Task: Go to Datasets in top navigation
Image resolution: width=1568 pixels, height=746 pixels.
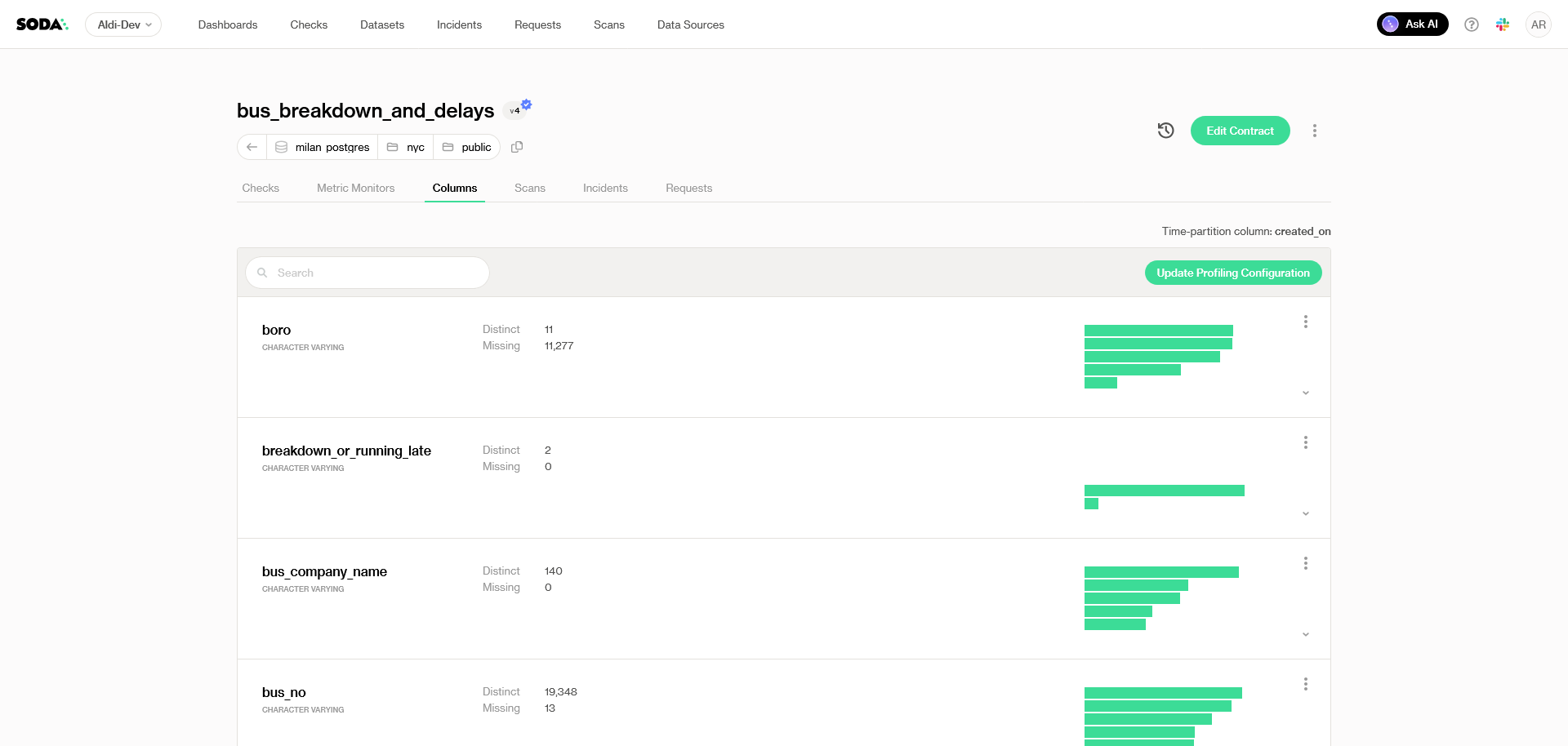Action: pyautogui.click(x=382, y=24)
